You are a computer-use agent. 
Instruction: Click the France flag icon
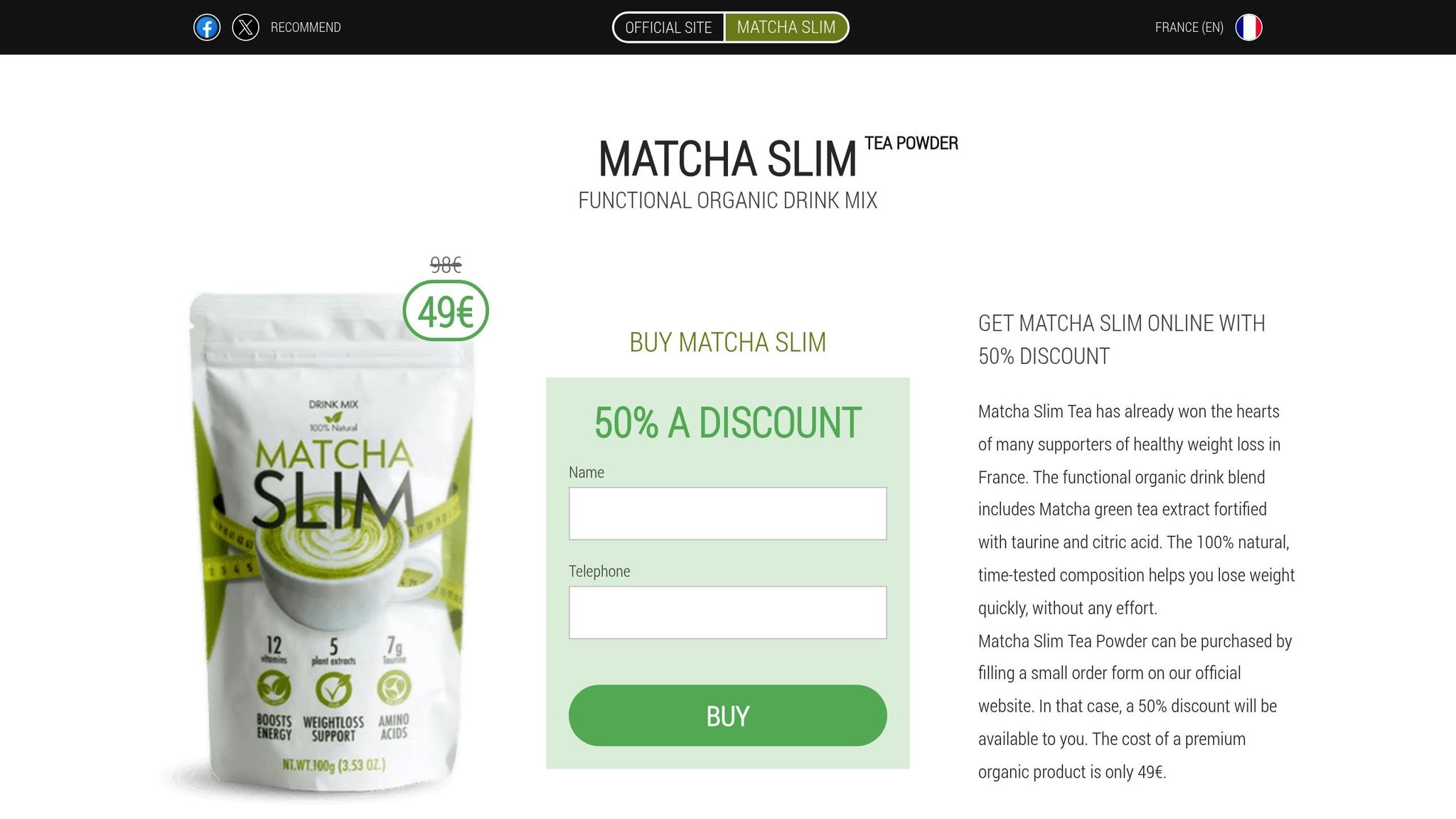click(1248, 28)
